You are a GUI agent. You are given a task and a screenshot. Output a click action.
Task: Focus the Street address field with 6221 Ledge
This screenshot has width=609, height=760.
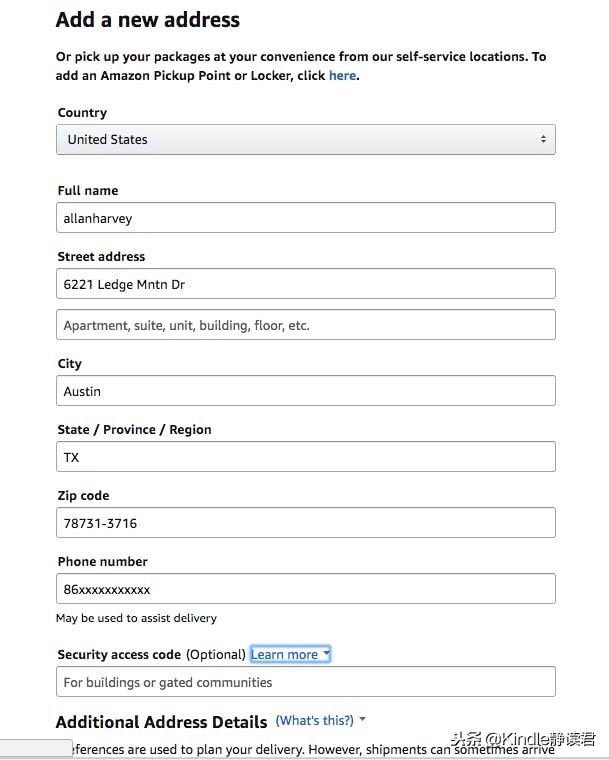305,284
